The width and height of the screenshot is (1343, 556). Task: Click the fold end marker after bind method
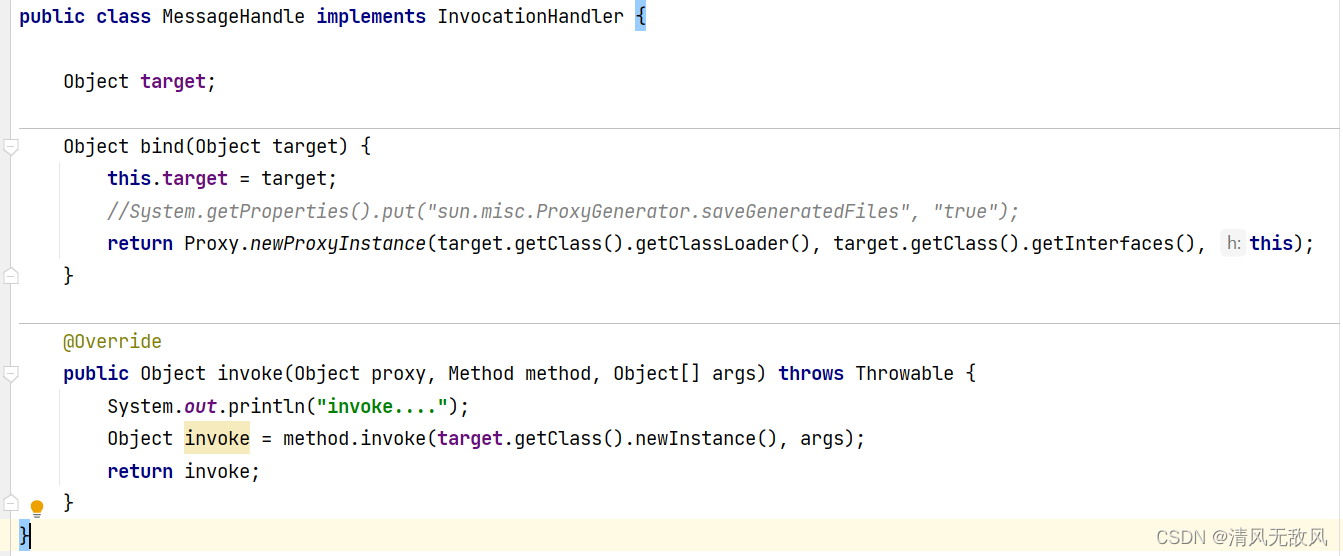pyautogui.click(x=11, y=276)
